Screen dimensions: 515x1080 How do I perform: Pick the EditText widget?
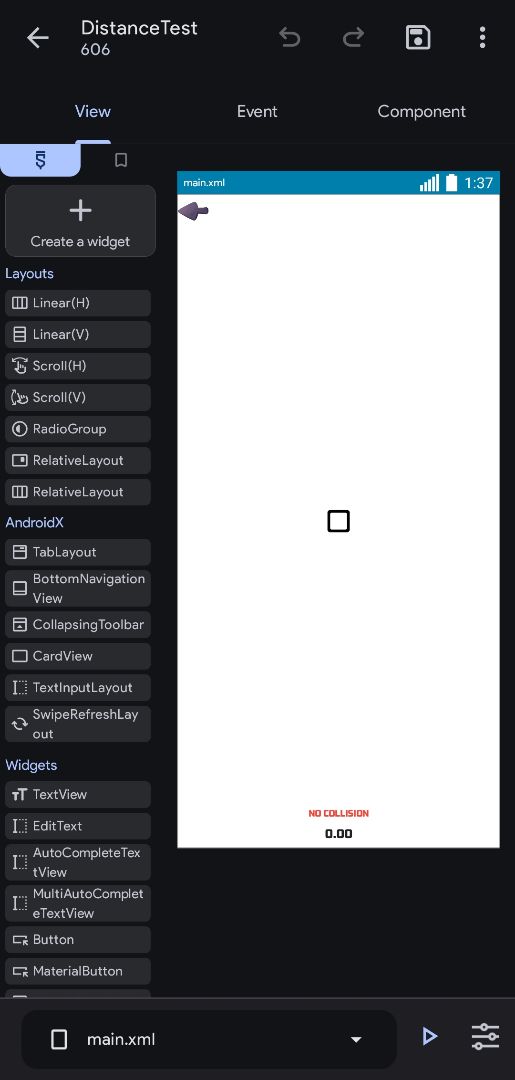tap(78, 826)
